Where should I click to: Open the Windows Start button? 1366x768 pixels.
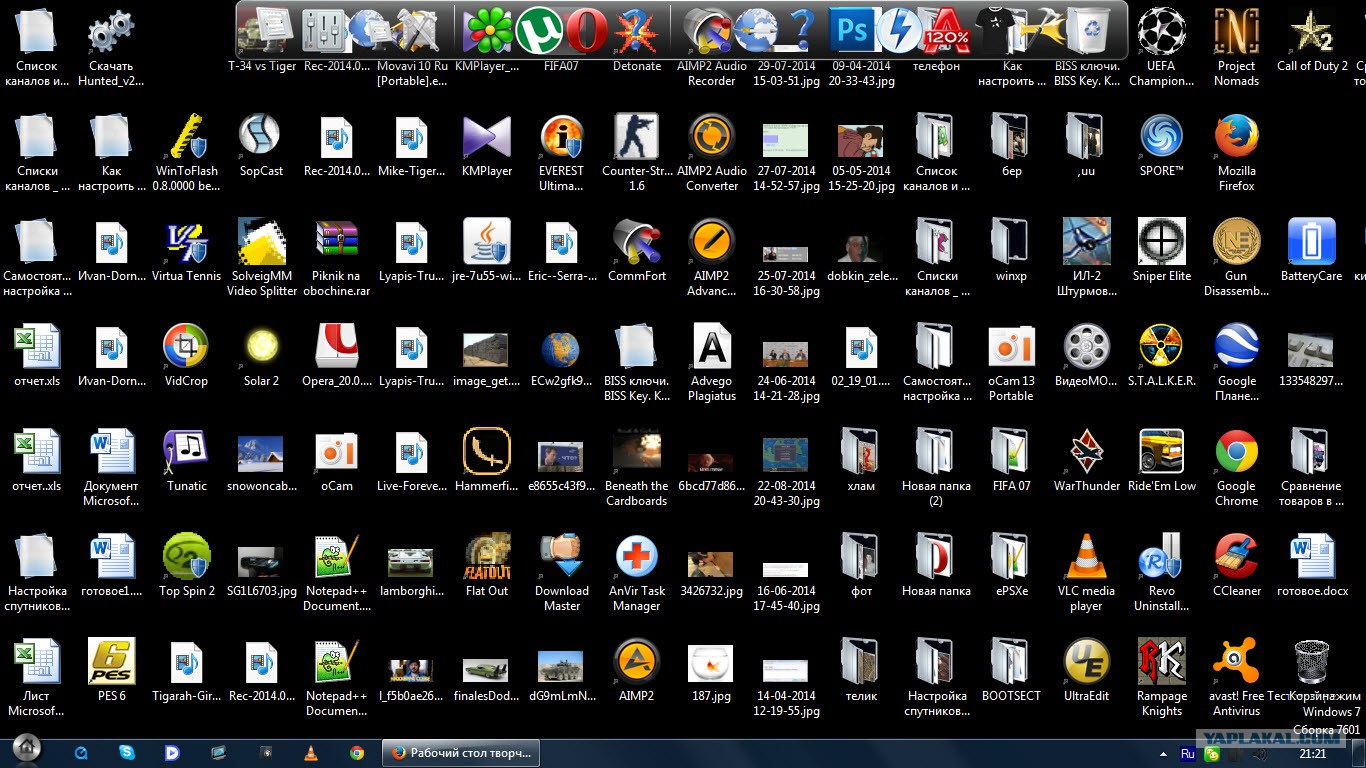pyautogui.click(x=26, y=749)
